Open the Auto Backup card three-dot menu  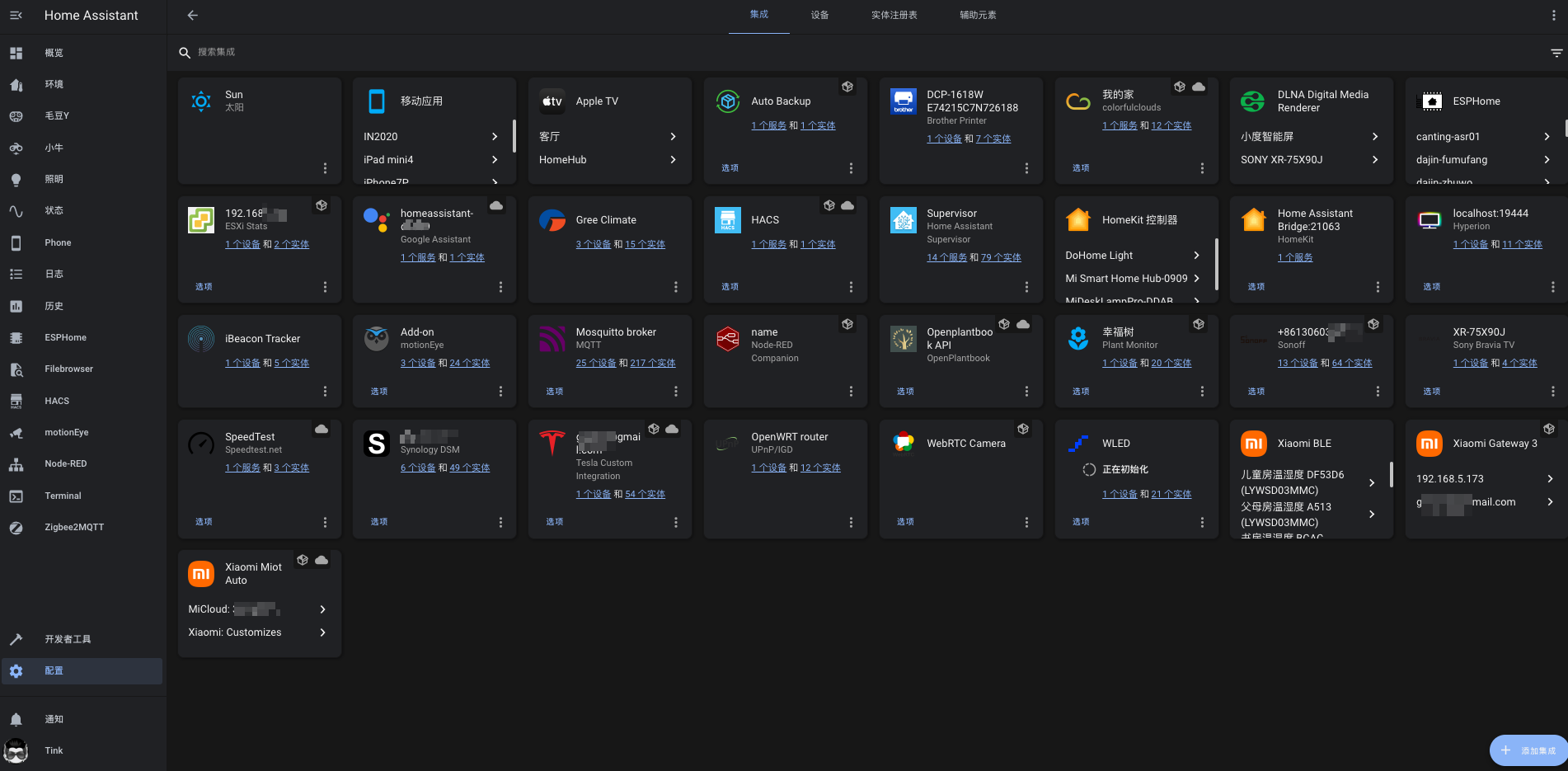coord(851,168)
